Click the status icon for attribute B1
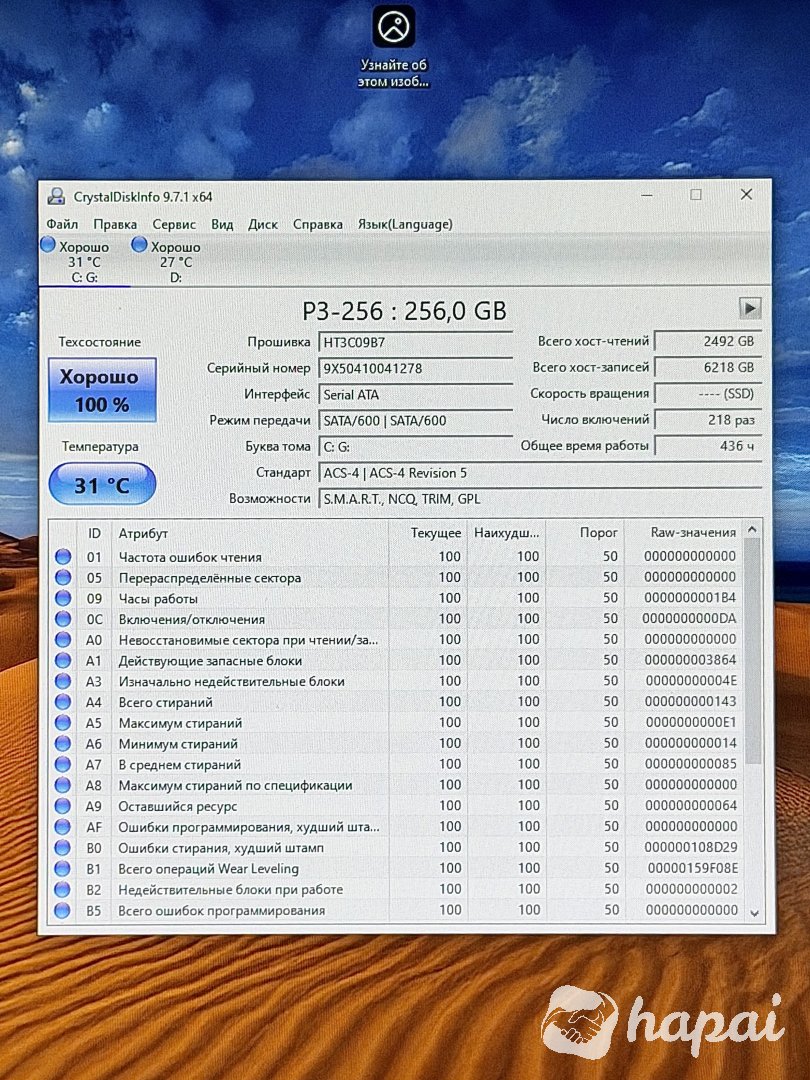 tap(63, 869)
